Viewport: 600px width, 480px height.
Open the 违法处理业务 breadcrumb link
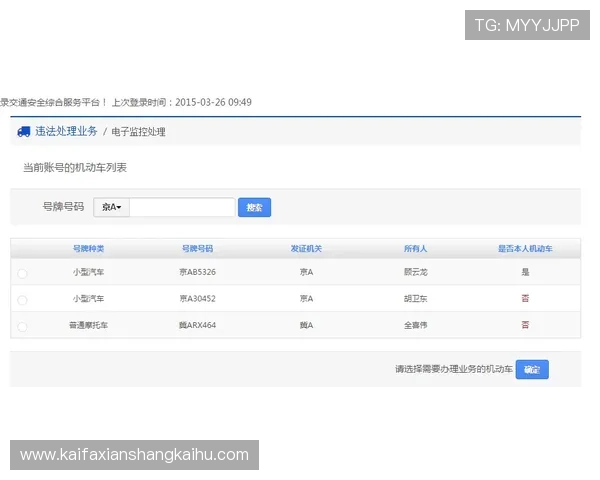(66, 131)
